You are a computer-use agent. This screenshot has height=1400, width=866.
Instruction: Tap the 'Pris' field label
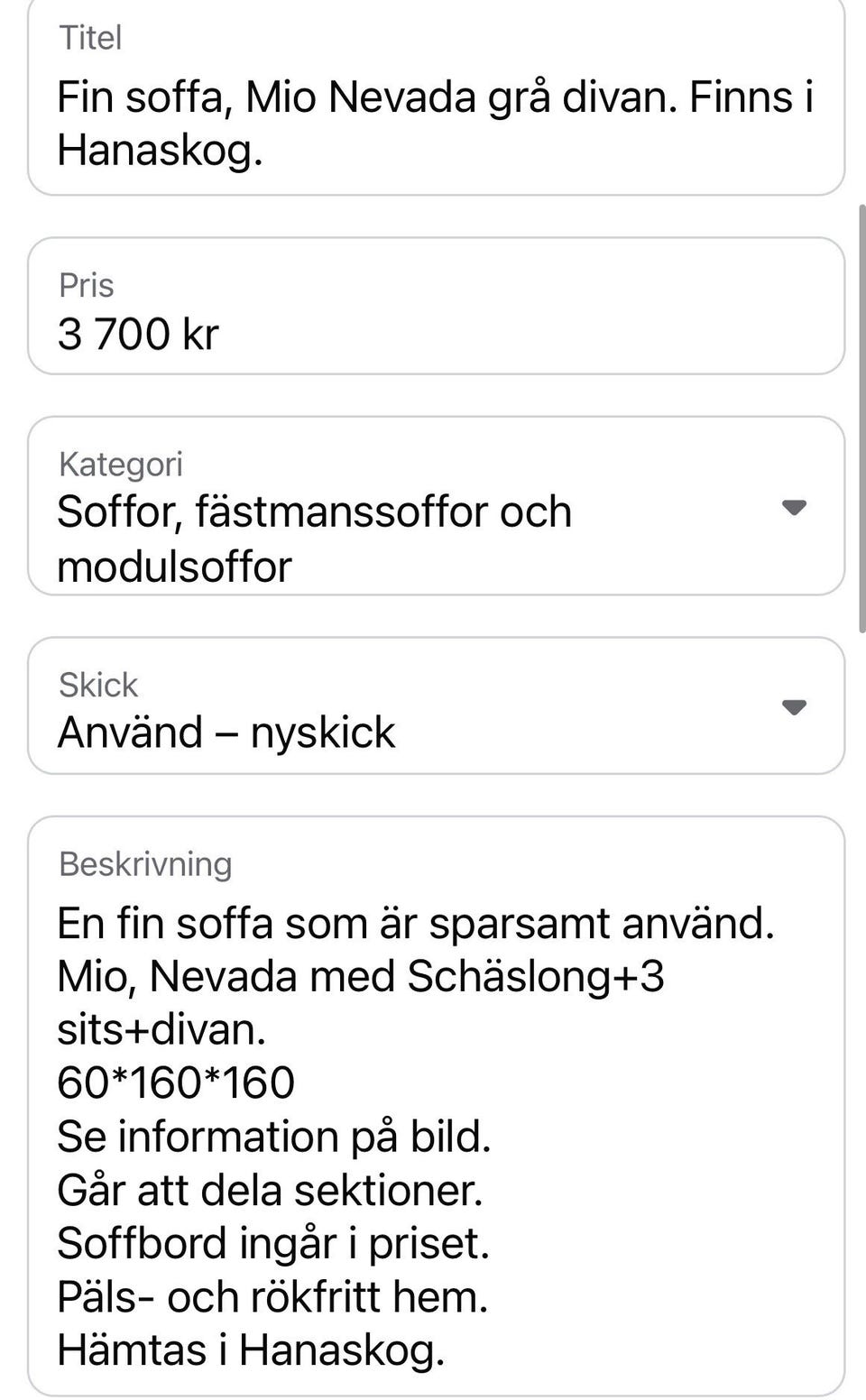[x=87, y=285]
